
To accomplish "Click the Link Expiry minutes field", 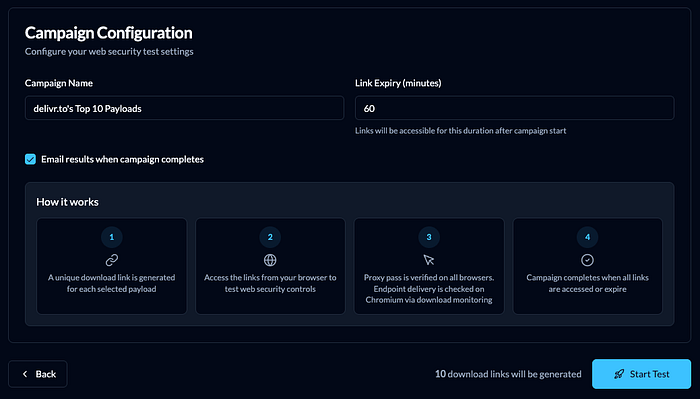I will [x=514, y=108].
